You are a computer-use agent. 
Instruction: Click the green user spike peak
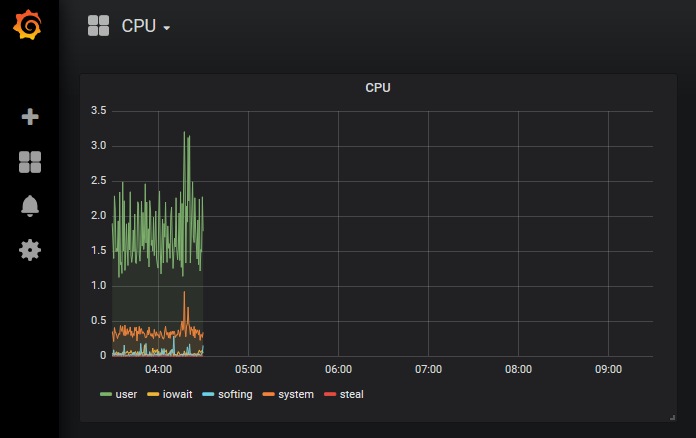point(185,133)
